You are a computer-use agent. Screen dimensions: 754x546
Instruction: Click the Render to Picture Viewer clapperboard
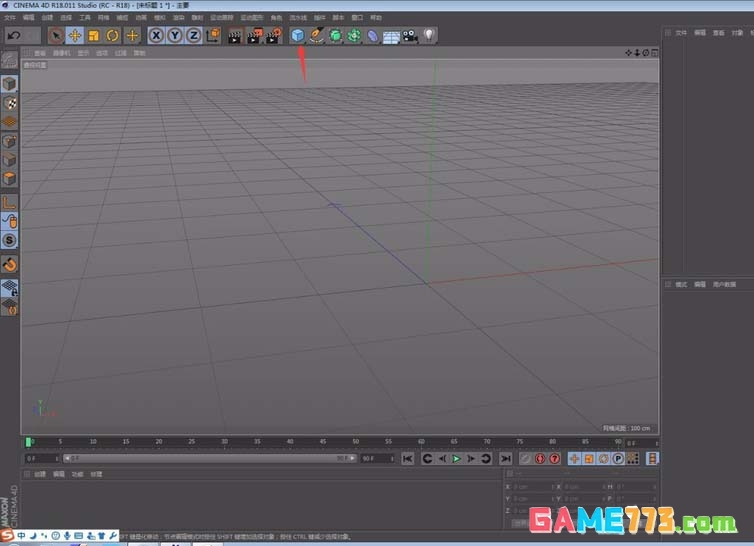pos(253,35)
